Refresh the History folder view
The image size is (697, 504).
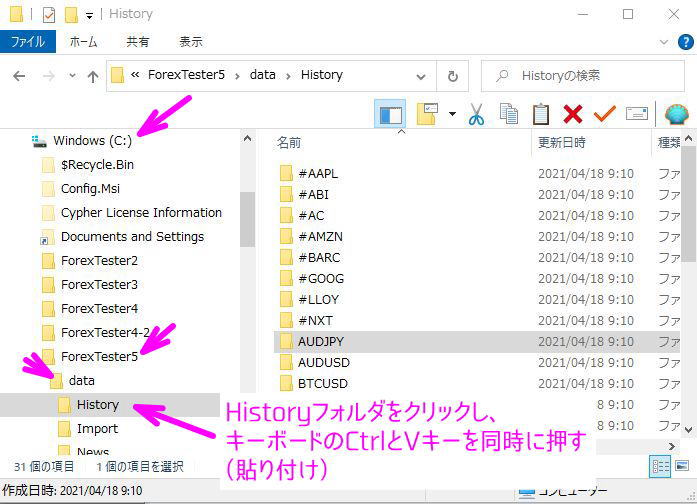point(453,76)
